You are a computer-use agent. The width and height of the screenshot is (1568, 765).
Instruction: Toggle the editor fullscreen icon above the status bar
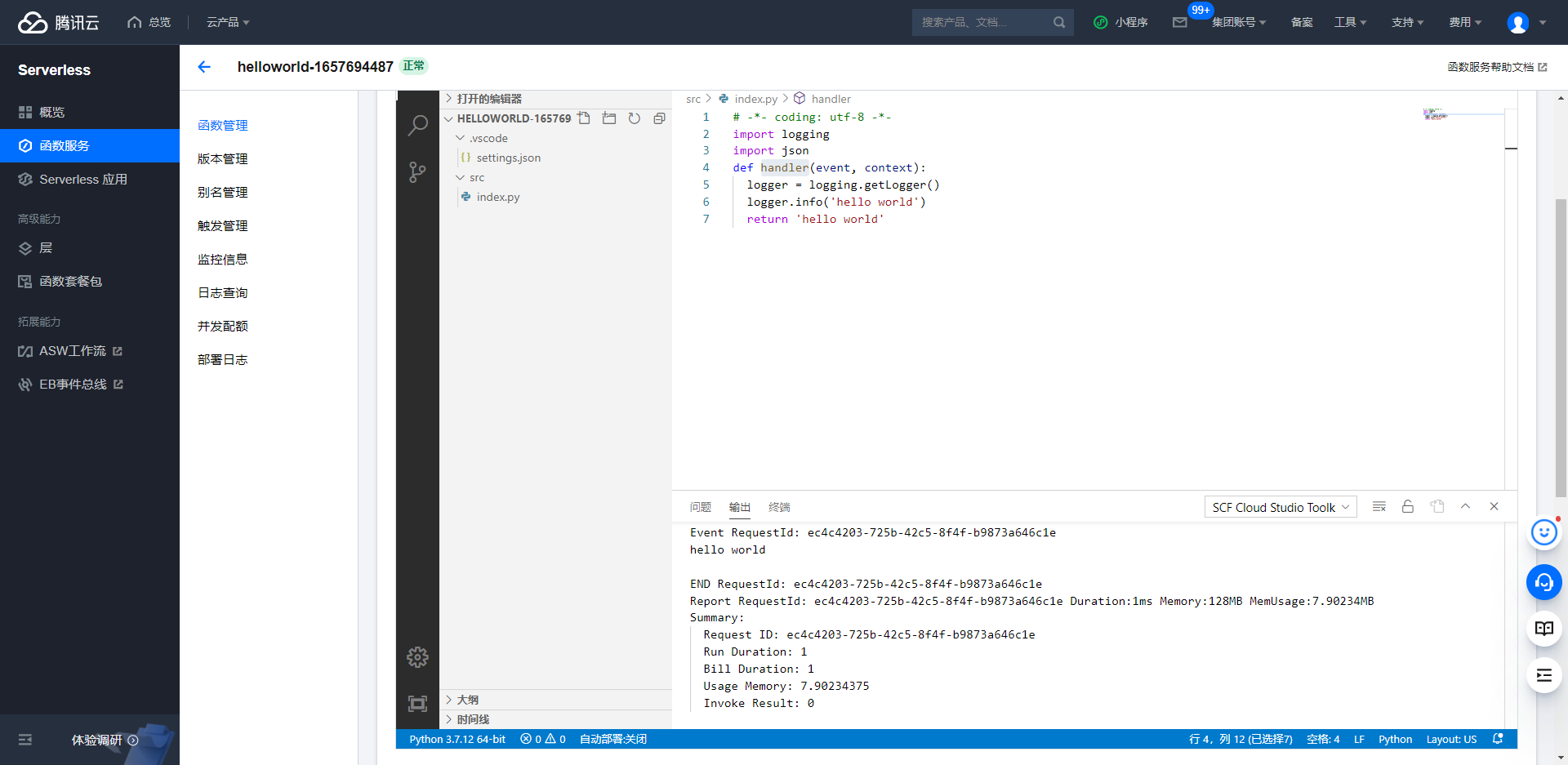pos(417,704)
